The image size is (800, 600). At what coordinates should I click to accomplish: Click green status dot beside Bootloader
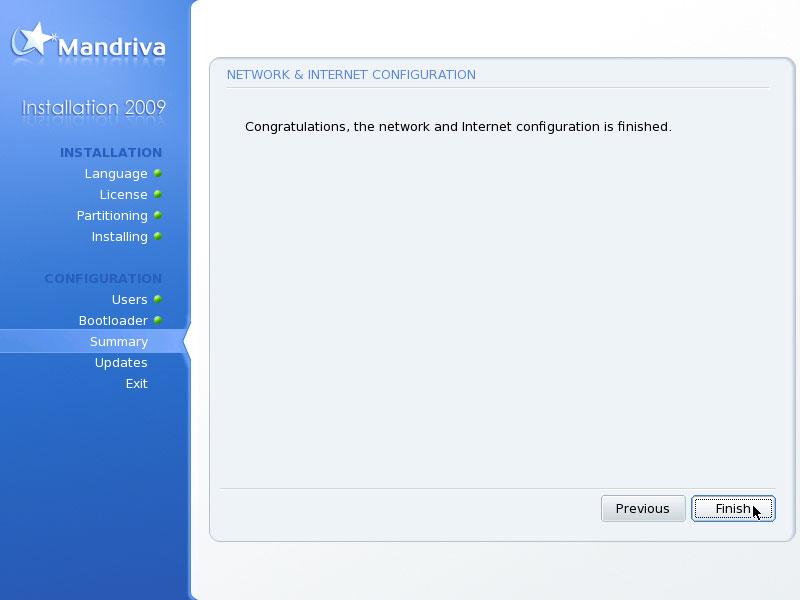[x=158, y=320]
